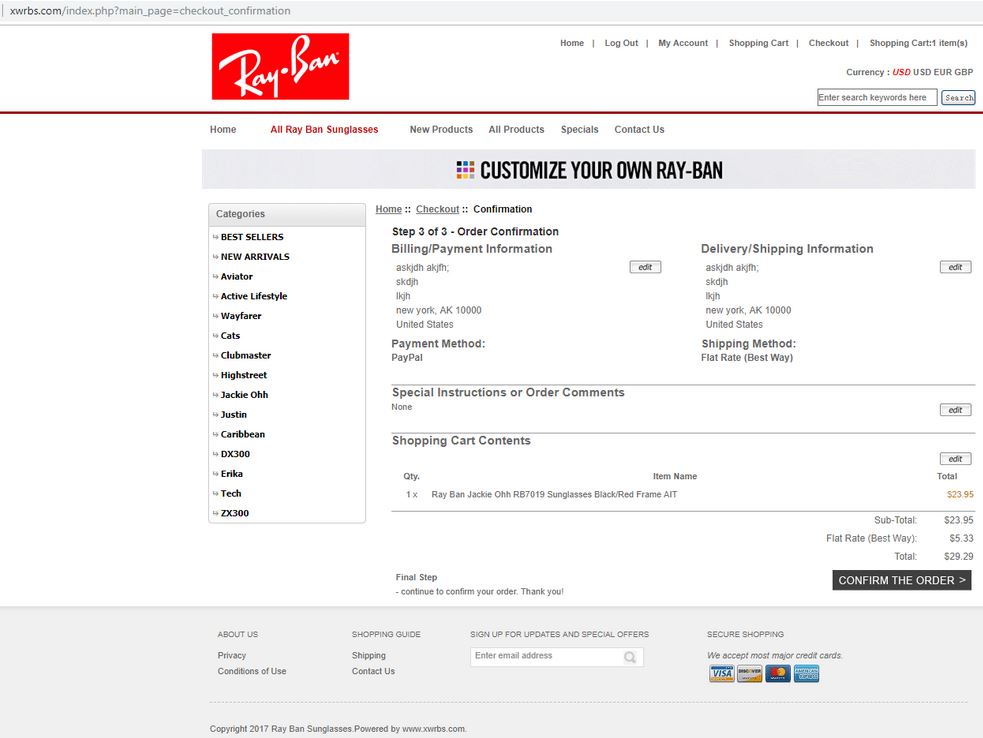Open Aviator category

click(236, 277)
